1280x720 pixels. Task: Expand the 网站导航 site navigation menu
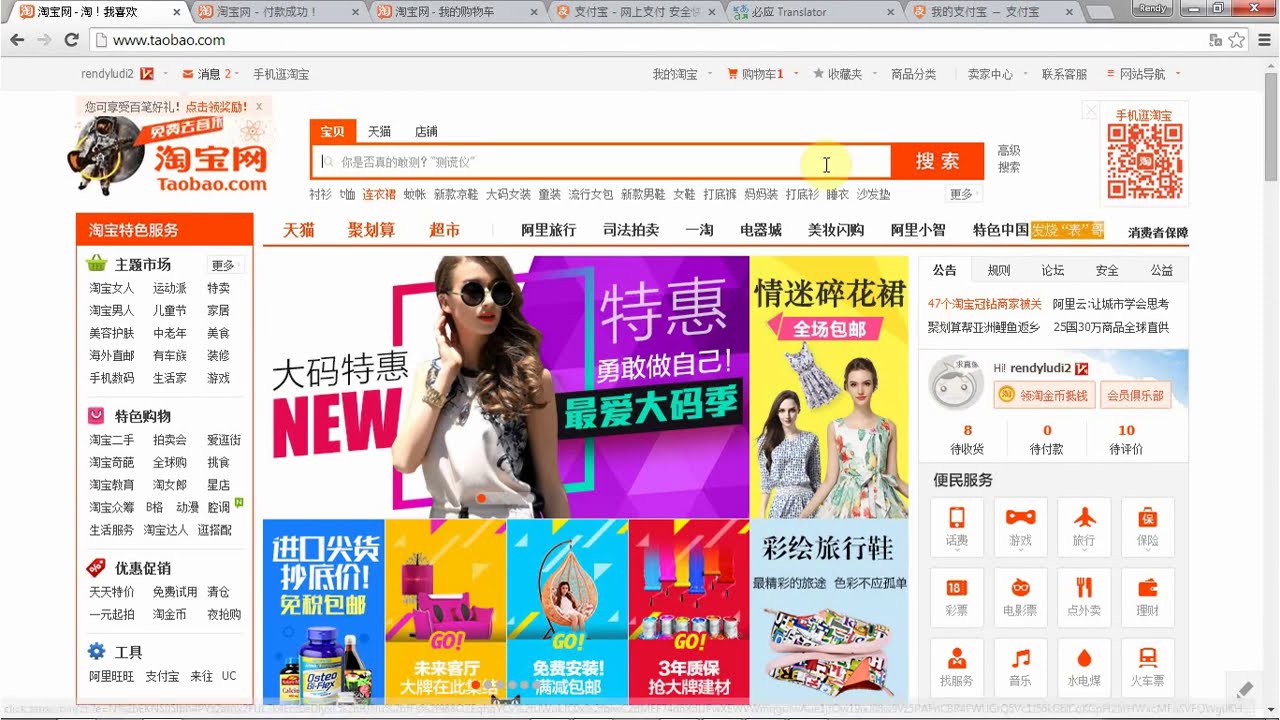click(1143, 74)
